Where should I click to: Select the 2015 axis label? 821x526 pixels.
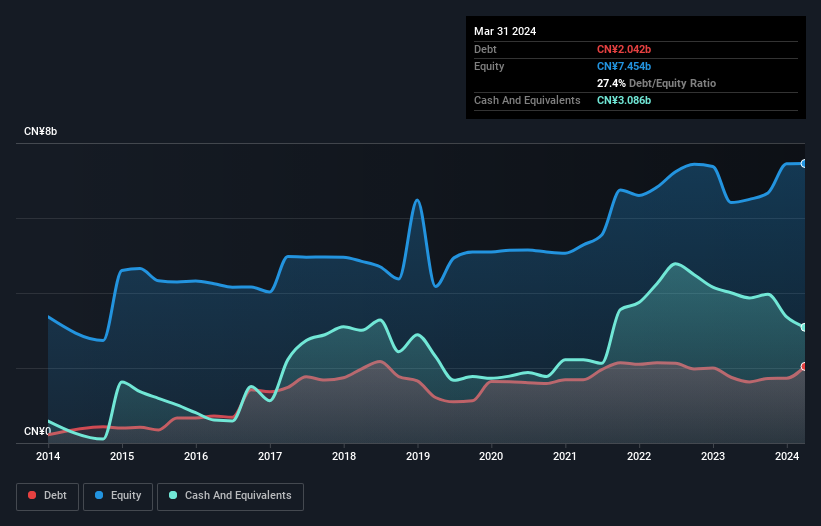point(121,456)
